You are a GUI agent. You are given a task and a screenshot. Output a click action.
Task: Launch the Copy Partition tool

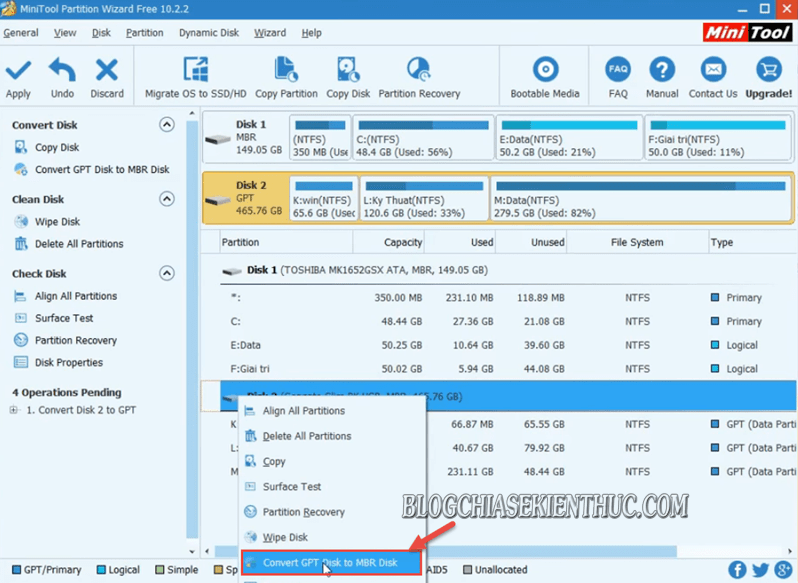[x=286, y=78]
